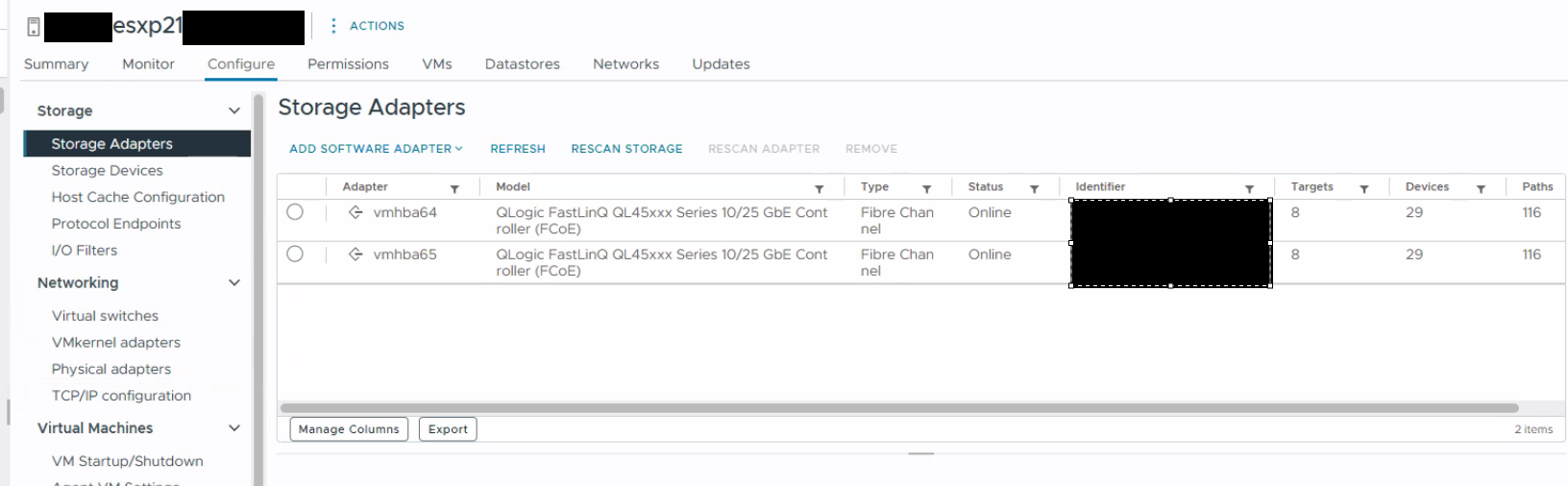Open the Type column filter icon
Image resolution: width=1568 pixels, height=486 pixels.
click(x=926, y=189)
